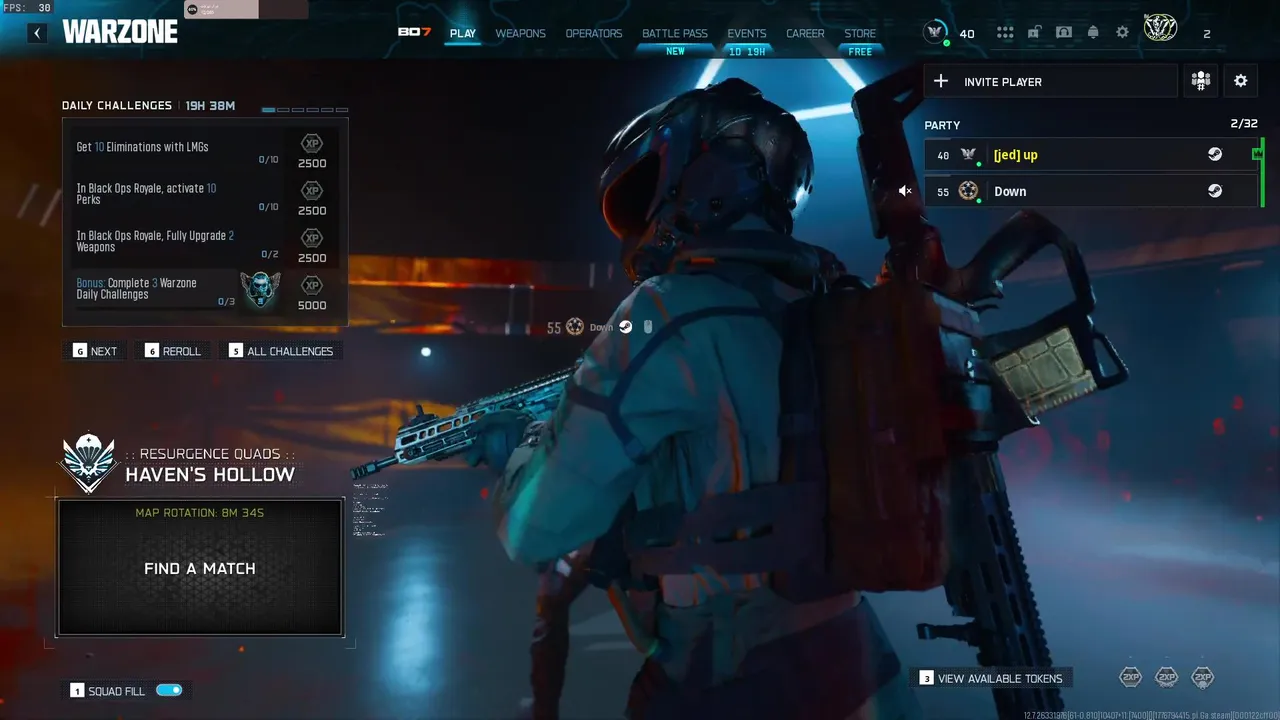
Task: Select the [jed] up party member
Action: click(x=1091, y=155)
